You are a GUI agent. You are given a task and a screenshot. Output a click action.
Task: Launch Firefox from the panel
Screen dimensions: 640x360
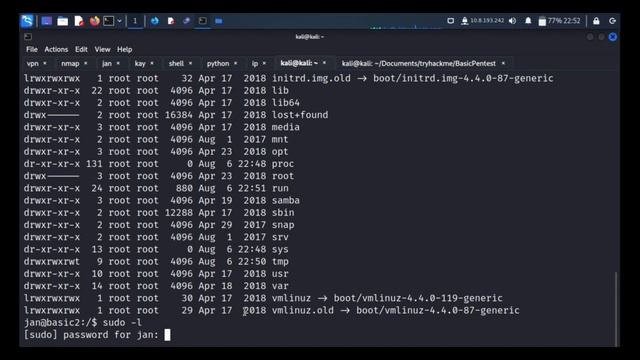(95, 21)
